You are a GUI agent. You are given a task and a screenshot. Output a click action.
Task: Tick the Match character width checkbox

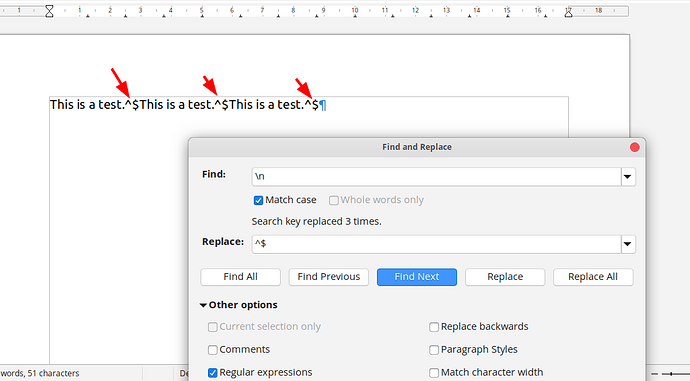[434, 373]
